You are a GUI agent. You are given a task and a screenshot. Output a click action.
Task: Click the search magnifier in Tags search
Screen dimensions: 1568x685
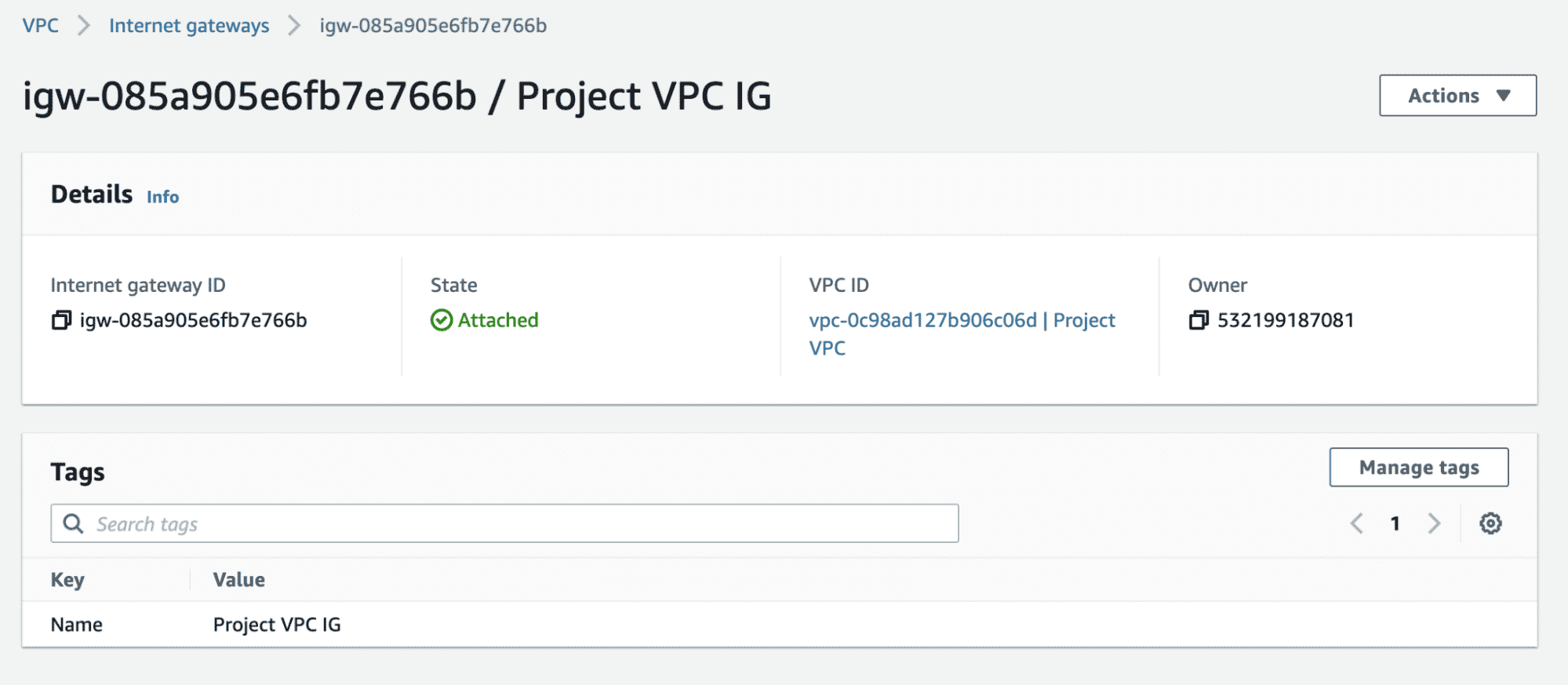(x=73, y=523)
